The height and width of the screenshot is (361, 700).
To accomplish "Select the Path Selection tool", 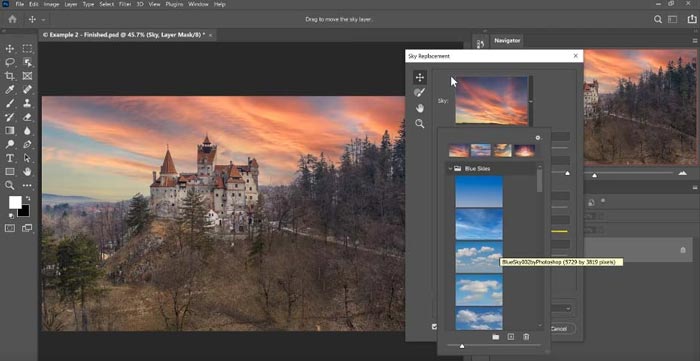I will pos(27,158).
